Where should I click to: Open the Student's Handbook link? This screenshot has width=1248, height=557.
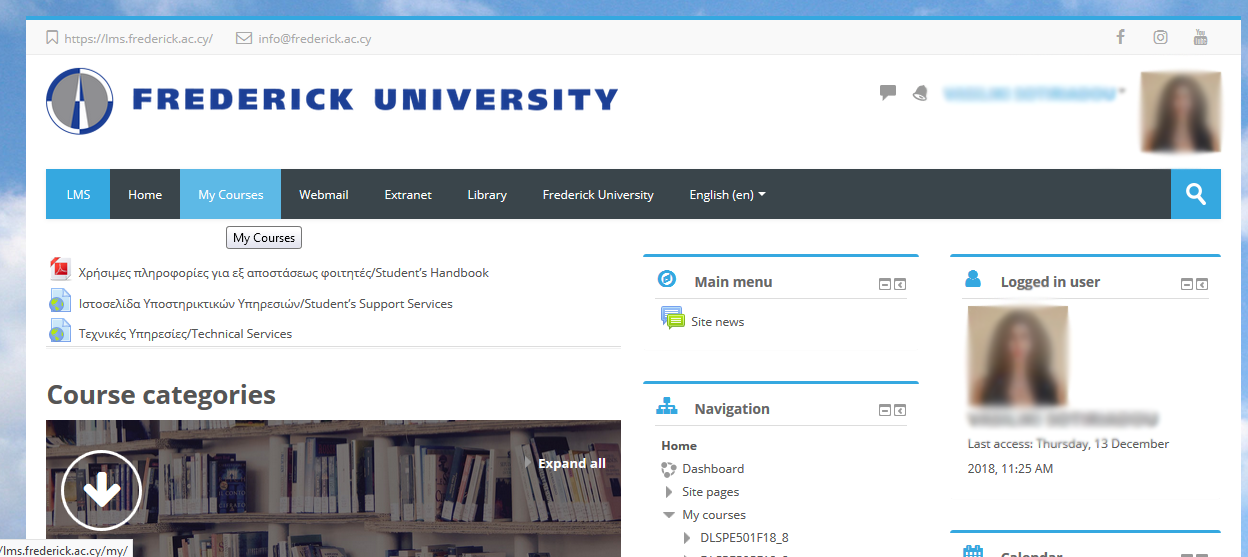coord(283,272)
